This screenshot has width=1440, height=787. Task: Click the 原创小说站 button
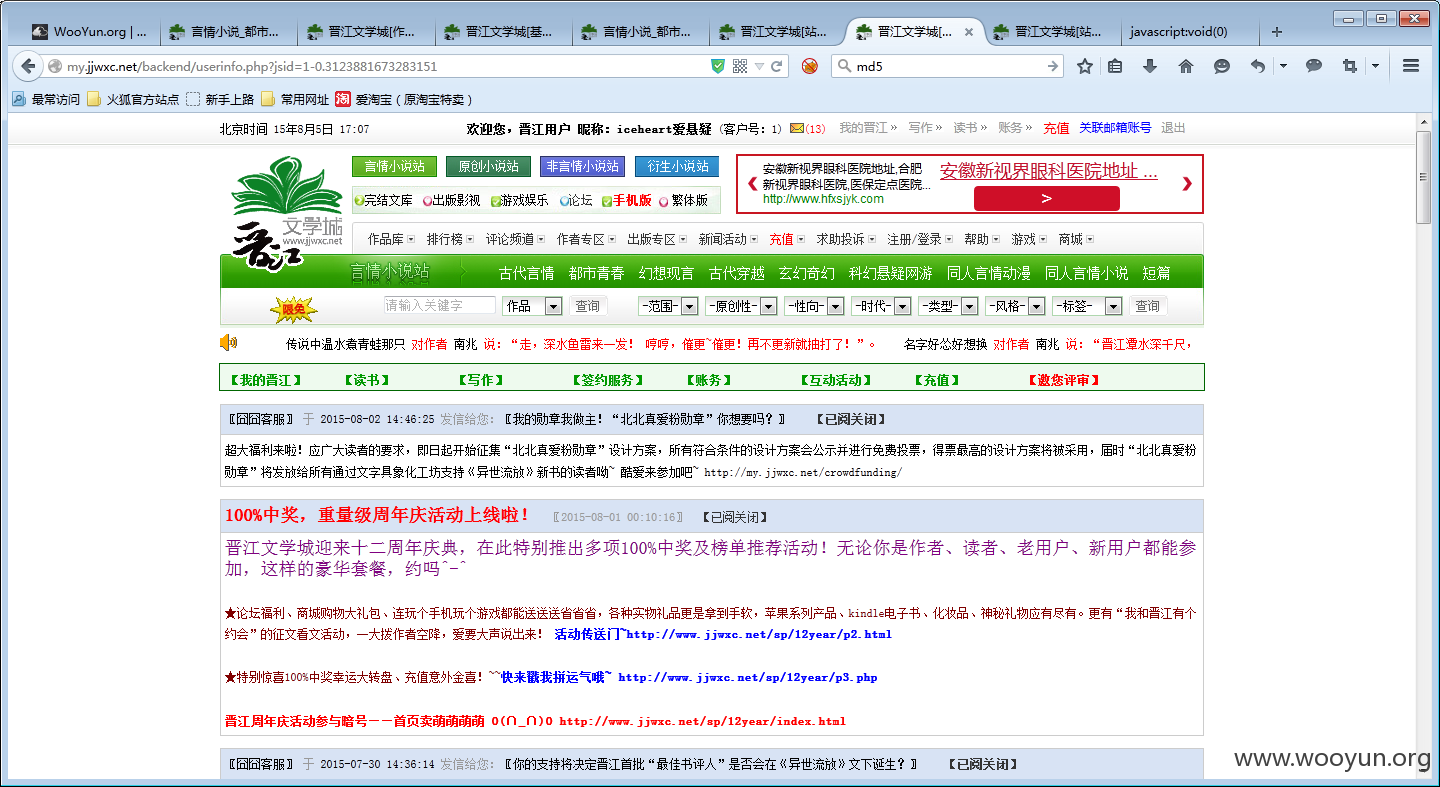point(488,166)
